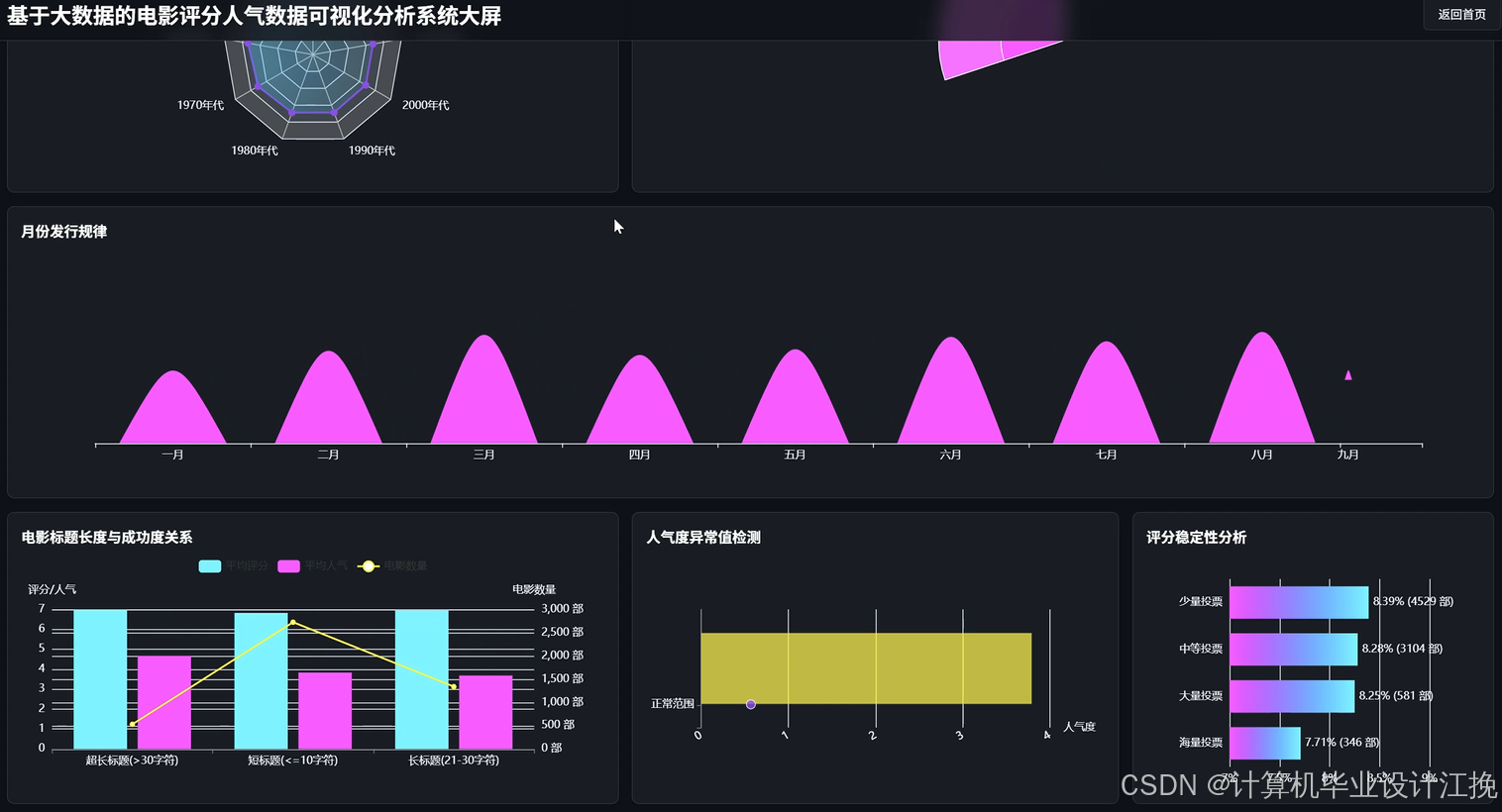Screen dimensions: 1502x812
Task: Click the 1990年代 radar axis label
Action: [x=372, y=151]
